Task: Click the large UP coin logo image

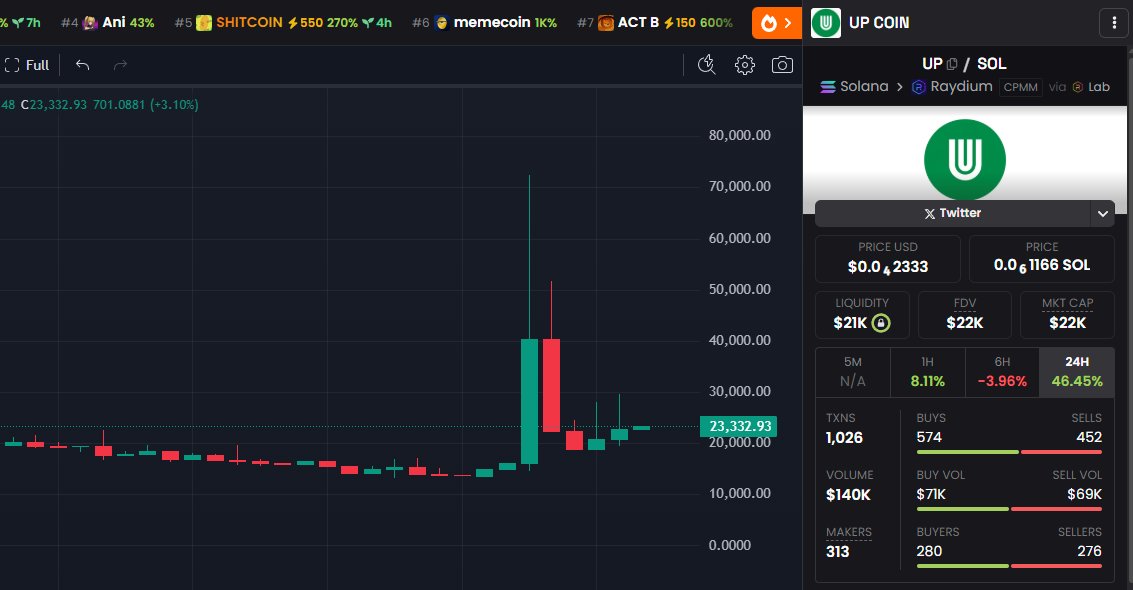Action: 965,160
